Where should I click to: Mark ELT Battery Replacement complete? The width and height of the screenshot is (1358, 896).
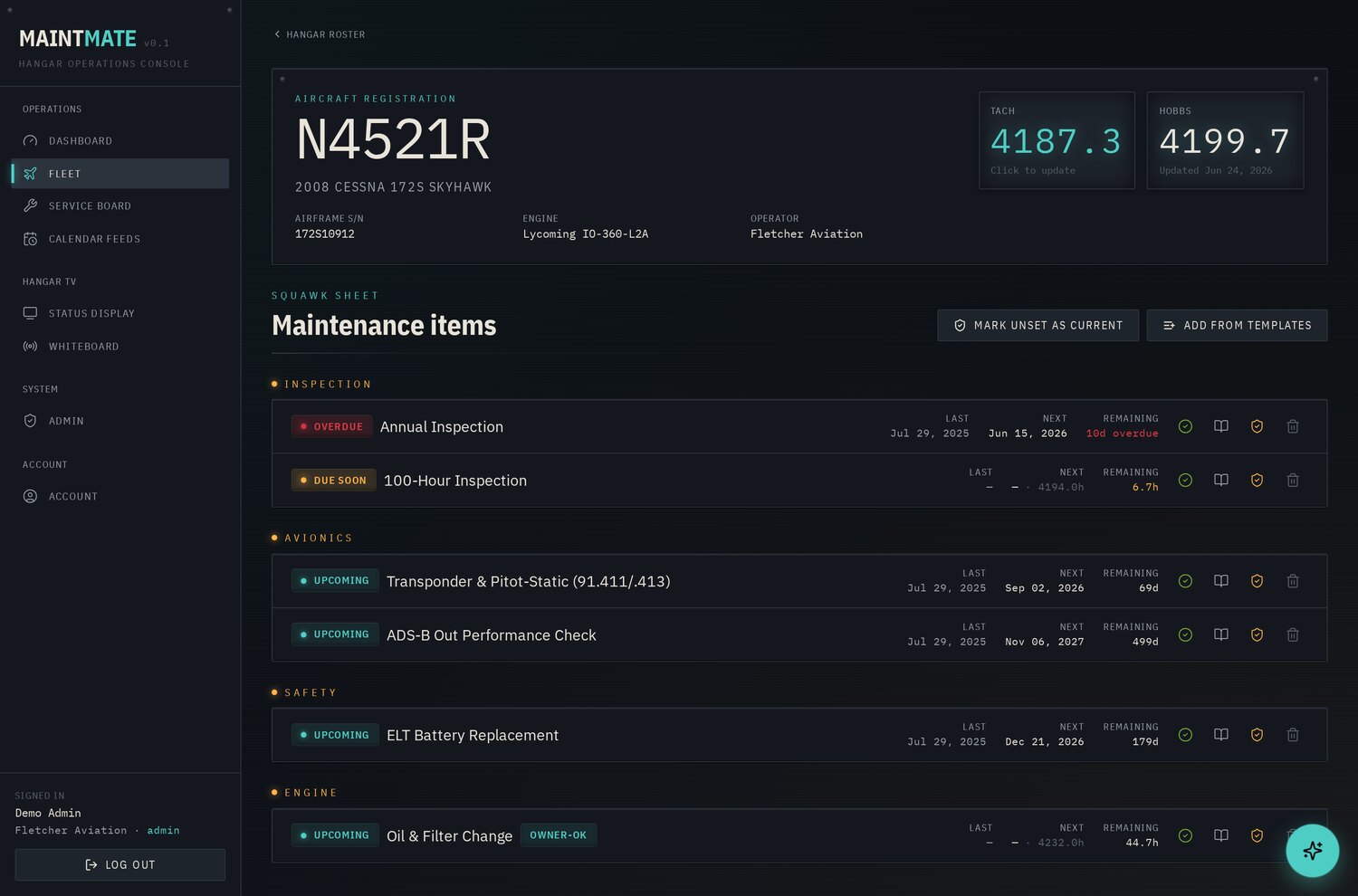point(1185,735)
